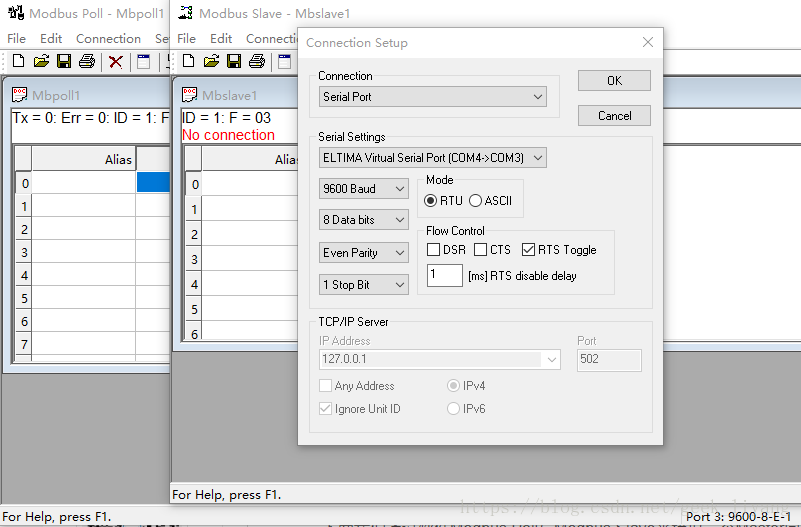Viewport: 801px width, 527px height.
Task: Click New icon in Modbus Slave toolbar
Action: pyautogui.click(x=188, y=61)
